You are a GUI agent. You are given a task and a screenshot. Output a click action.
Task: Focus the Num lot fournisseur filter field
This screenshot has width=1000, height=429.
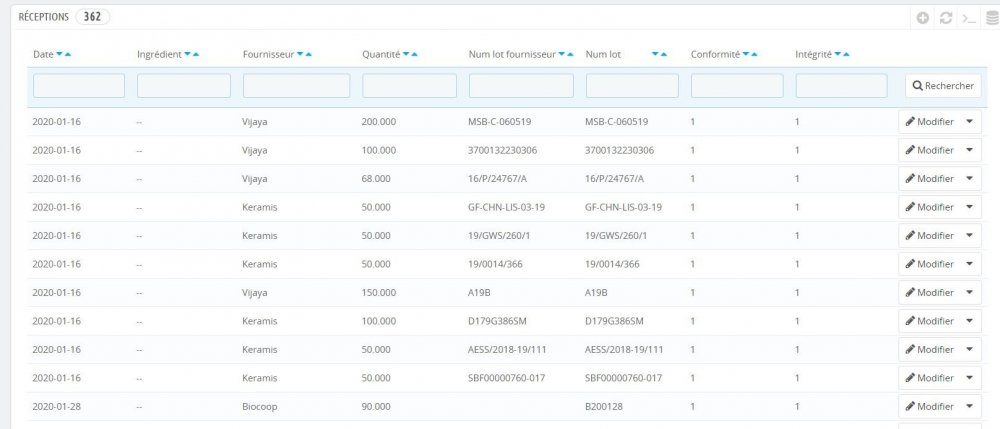[x=521, y=85]
